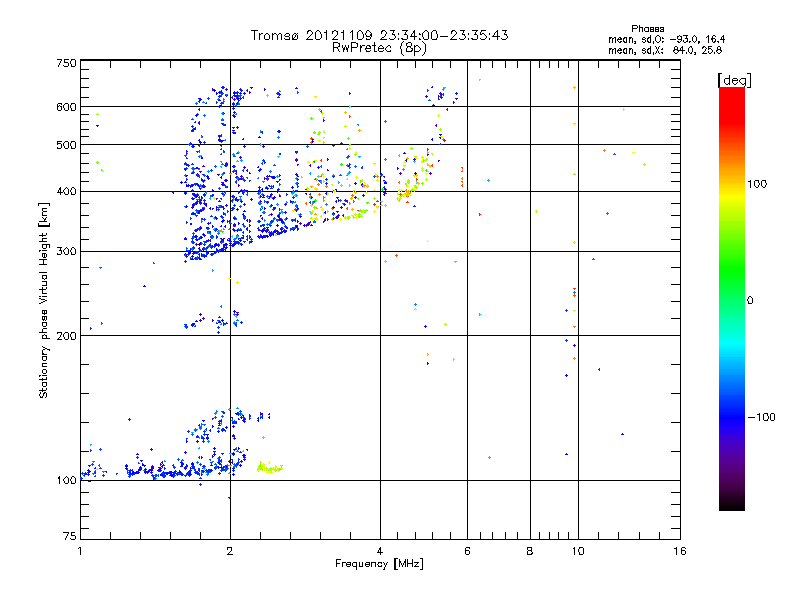Click the x-axis tick label '16'
Screen dimensions: 800x600
pos(680,551)
